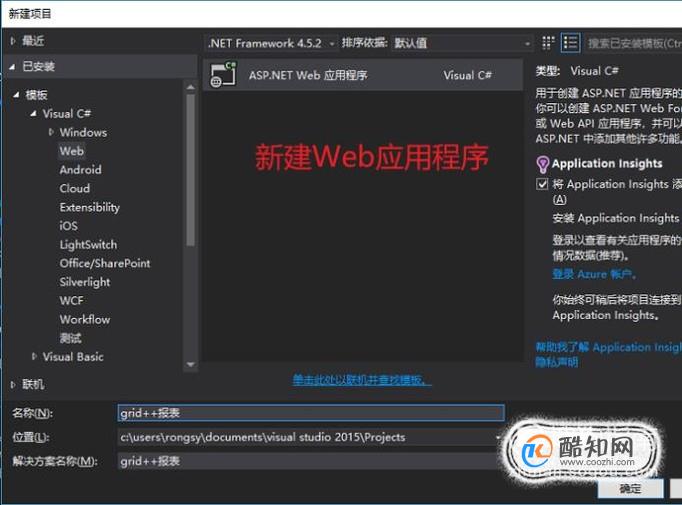Collapse the Visual C# tree node
The image size is (682, 505).
[x=33, y=114]
